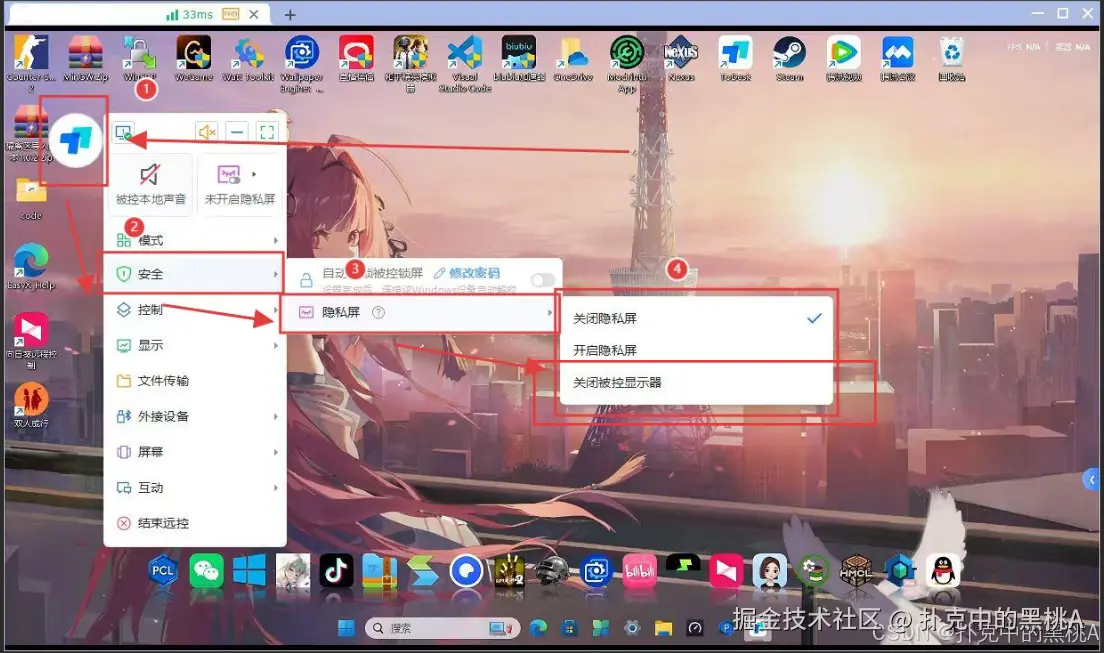Expand the arrow on the 模式 row

(x=275, y=240)
